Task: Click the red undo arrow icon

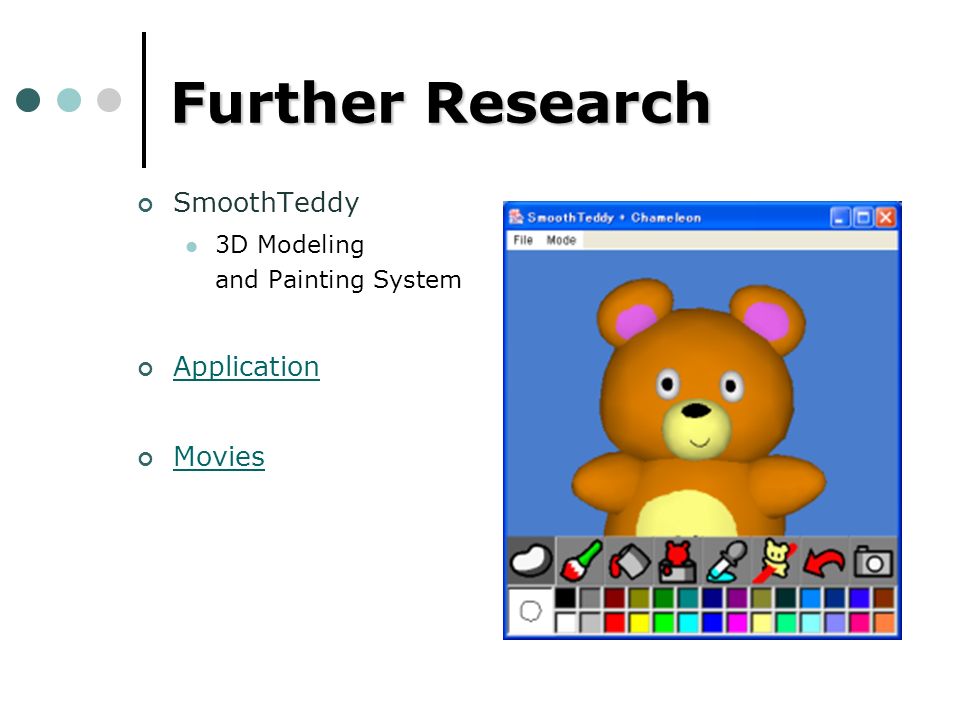Action: [x=824, y=561]
